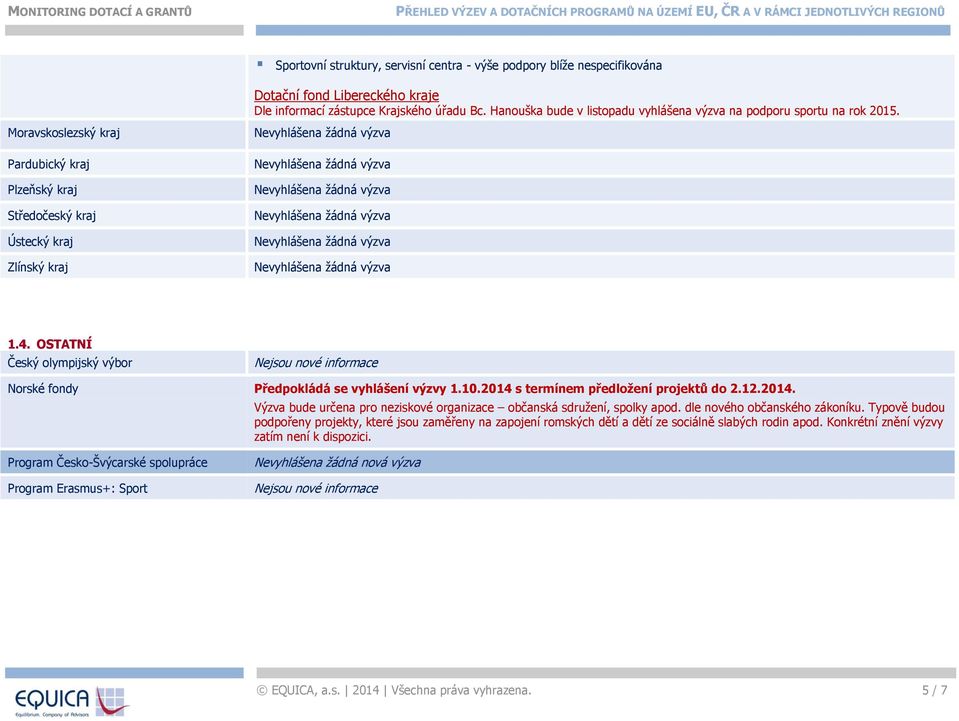Select the 'Moravskoslezský kraj' row label

(x=64, y=133)
